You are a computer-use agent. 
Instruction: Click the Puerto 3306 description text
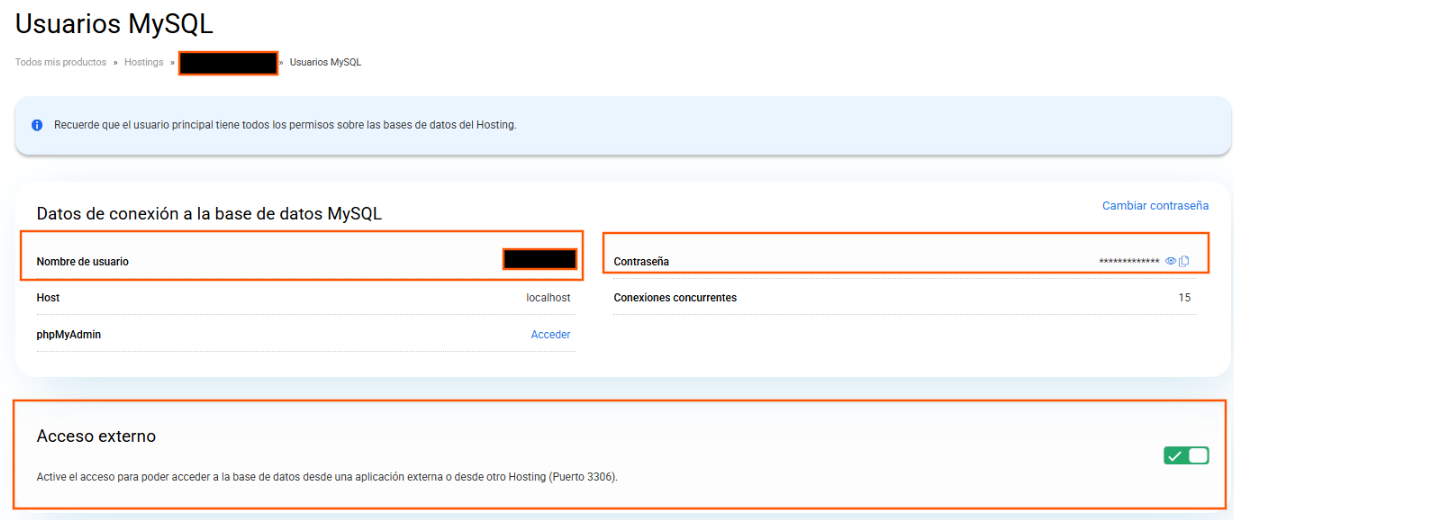click(327, 477)
